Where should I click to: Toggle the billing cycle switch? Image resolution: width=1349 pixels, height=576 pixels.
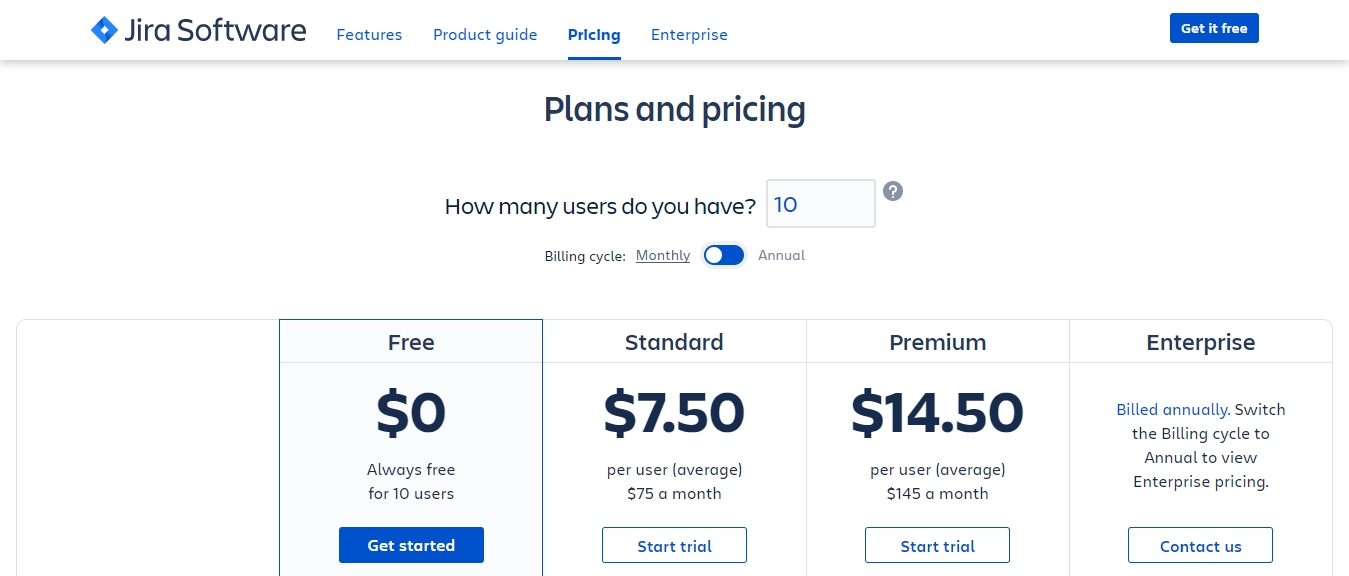pos(724,255)
